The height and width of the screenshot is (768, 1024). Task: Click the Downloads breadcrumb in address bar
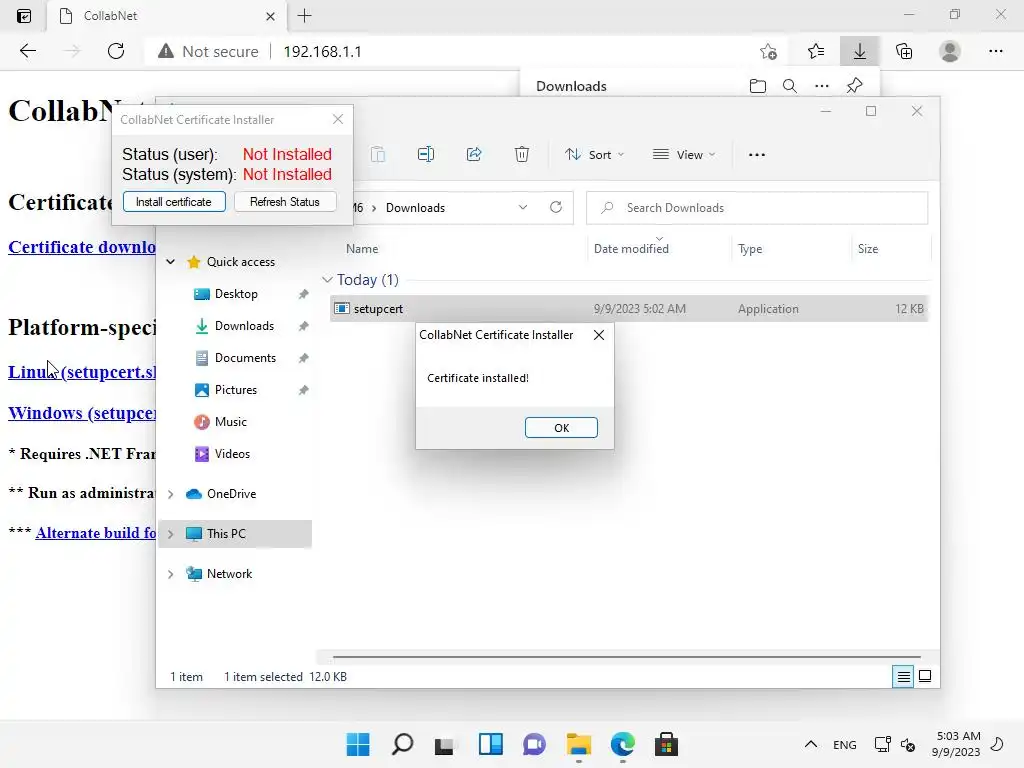click(415, 208)
